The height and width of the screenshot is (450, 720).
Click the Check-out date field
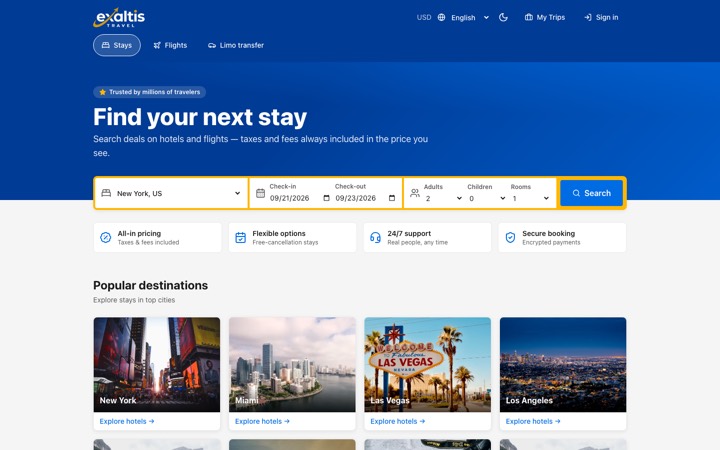[x=365, y=198]
